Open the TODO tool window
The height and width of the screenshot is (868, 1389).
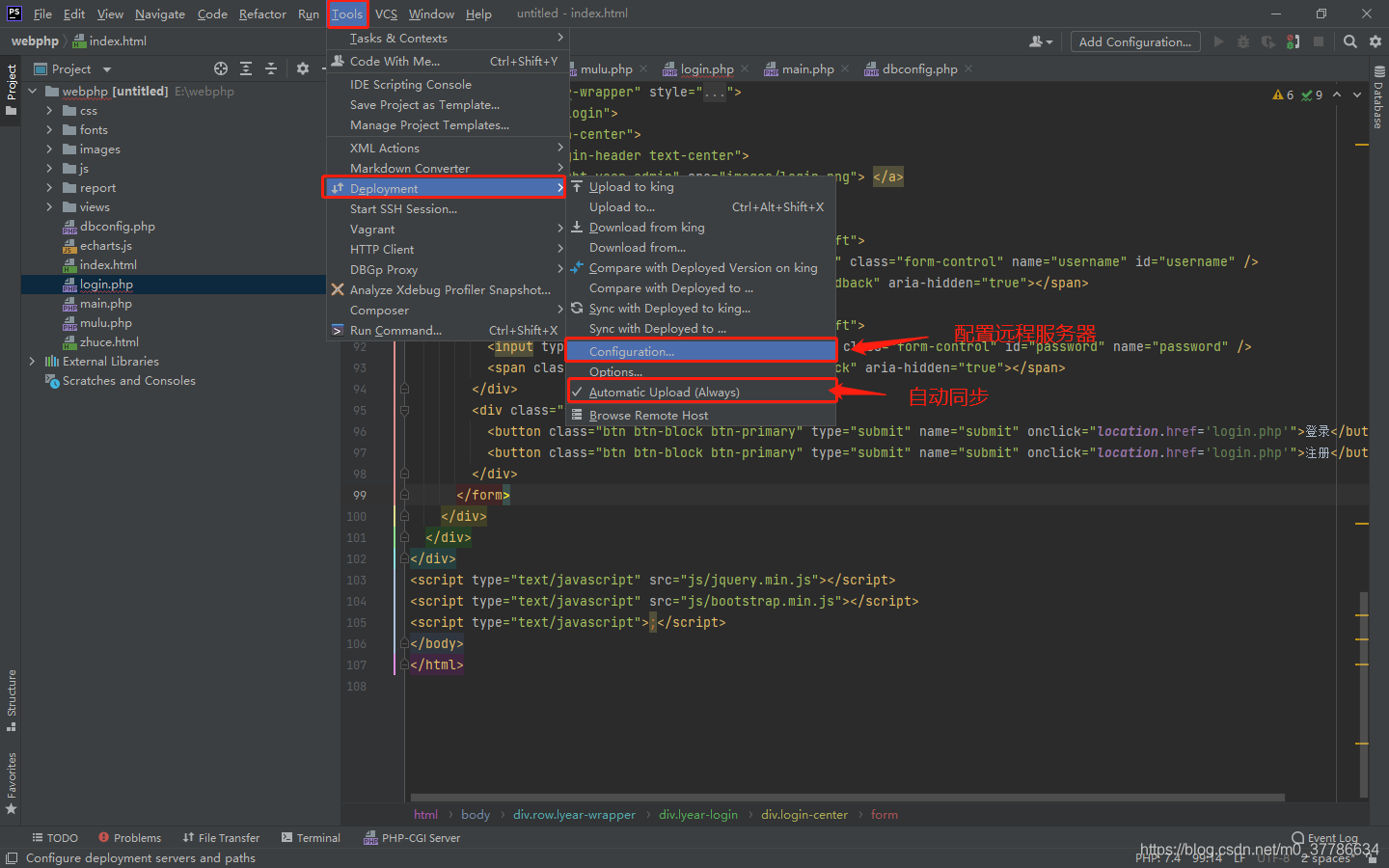pos(55,838)
